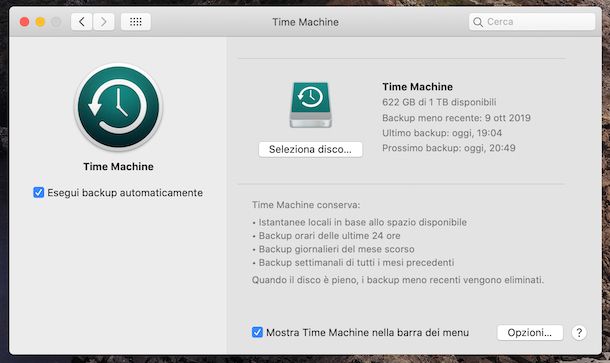Screen dimensions: 610x363
Task: Open the Seleziona disco... dialog
Action: [x=310, y=149]
